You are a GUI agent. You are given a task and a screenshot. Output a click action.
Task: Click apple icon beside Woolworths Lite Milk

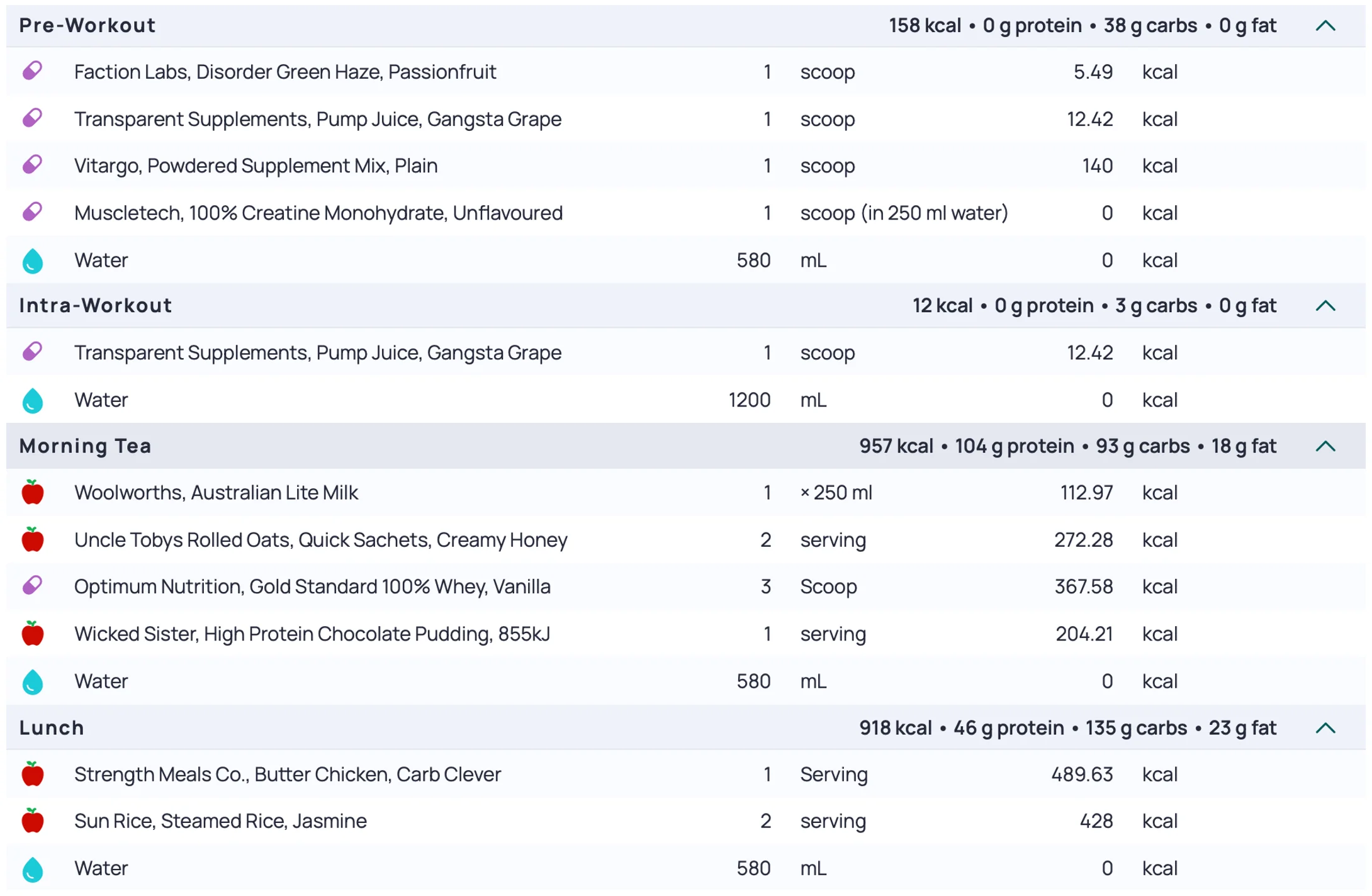point(33,492)
